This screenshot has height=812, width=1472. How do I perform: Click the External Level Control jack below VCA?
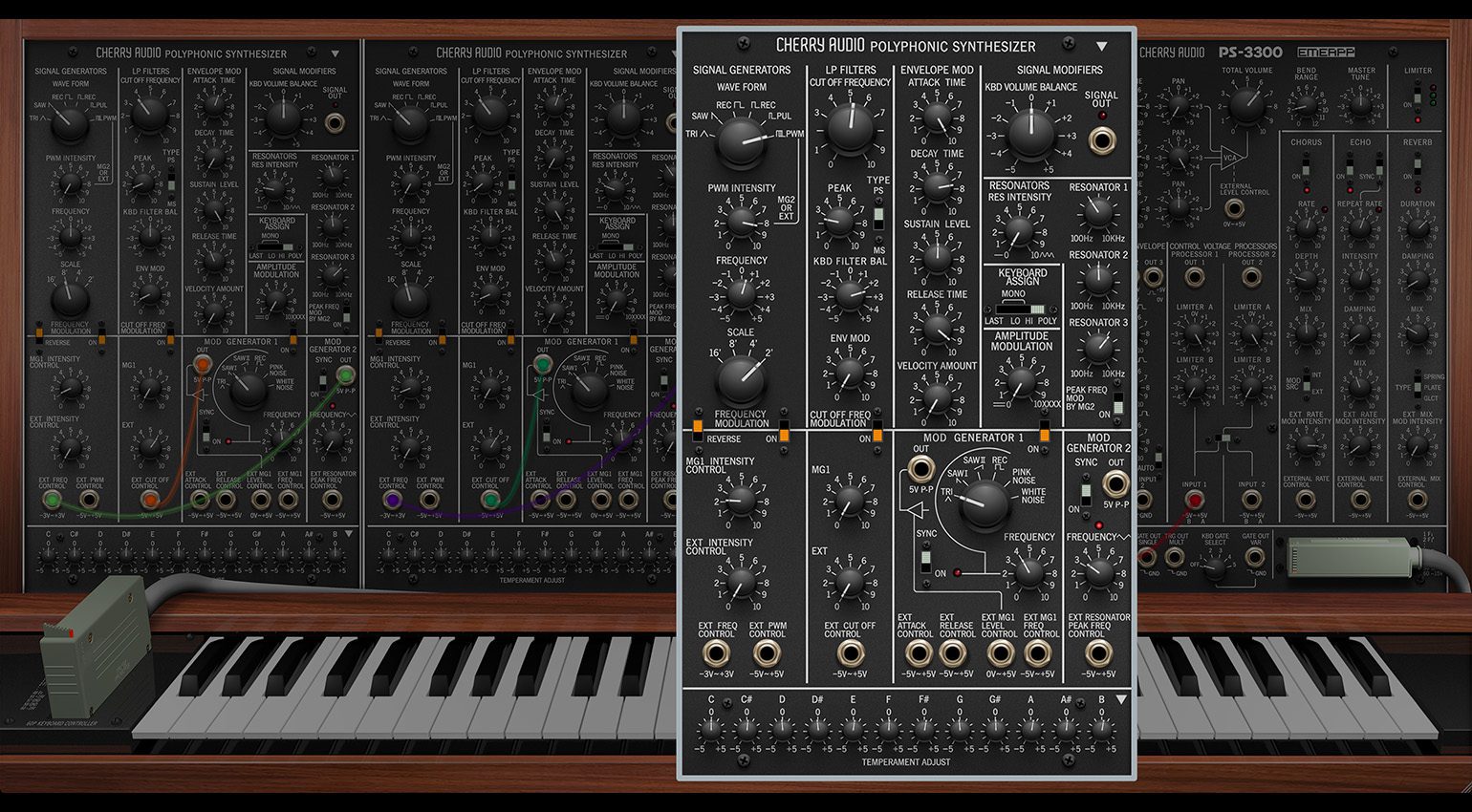pyautogui.click(x=1235, y=207)
